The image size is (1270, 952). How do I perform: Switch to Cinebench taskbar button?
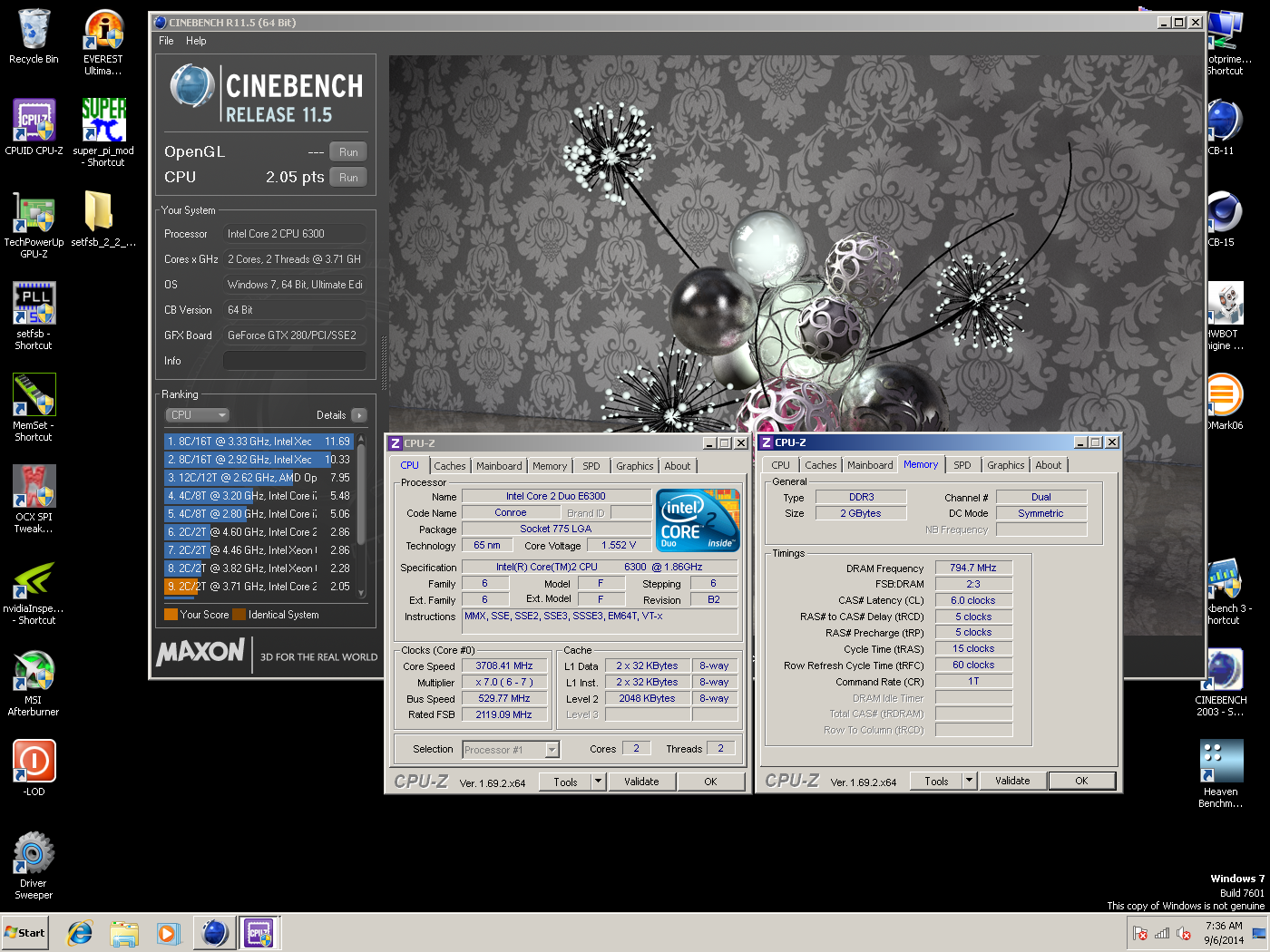pyautogui.click(x=215, y=932)
